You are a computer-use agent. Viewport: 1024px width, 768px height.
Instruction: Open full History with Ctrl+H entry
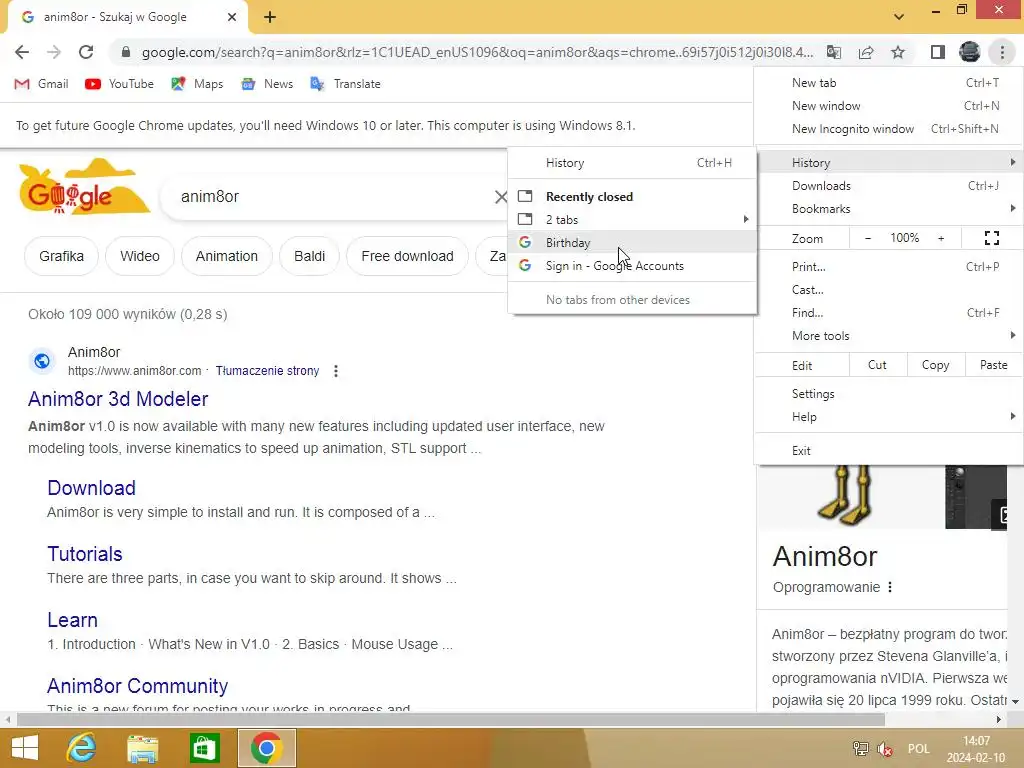(x=632, y=163)
